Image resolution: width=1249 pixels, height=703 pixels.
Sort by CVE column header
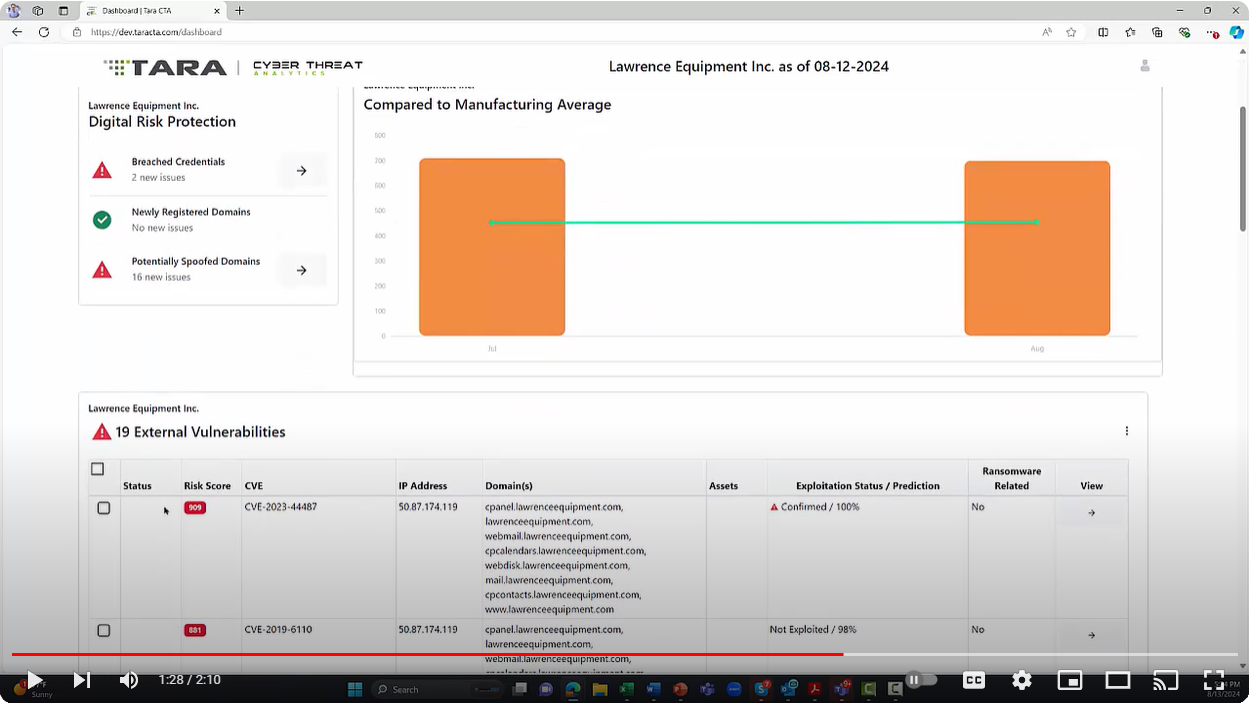(254, 486)
